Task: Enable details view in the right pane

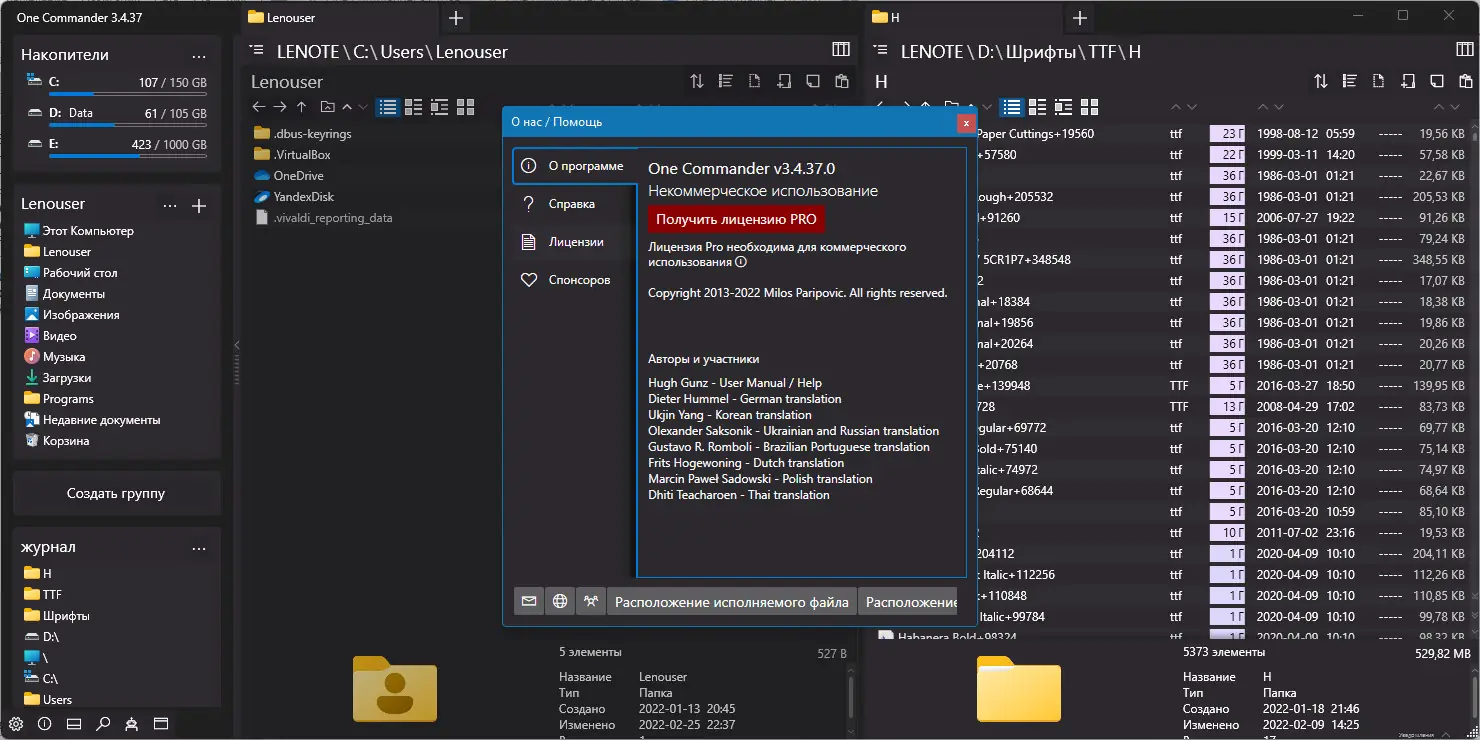Action: (1037, 106)
